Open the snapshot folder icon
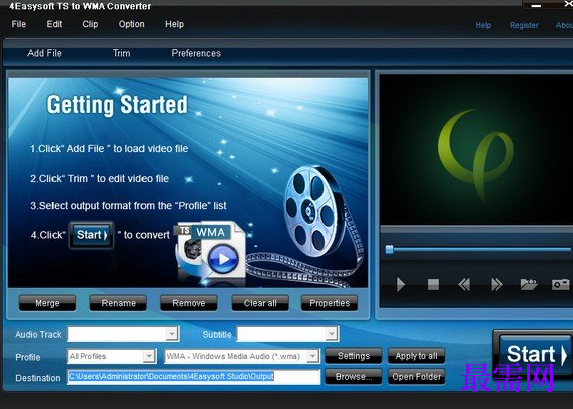The height and width of the screenshot is (409, 573). (x=529, y=284)
